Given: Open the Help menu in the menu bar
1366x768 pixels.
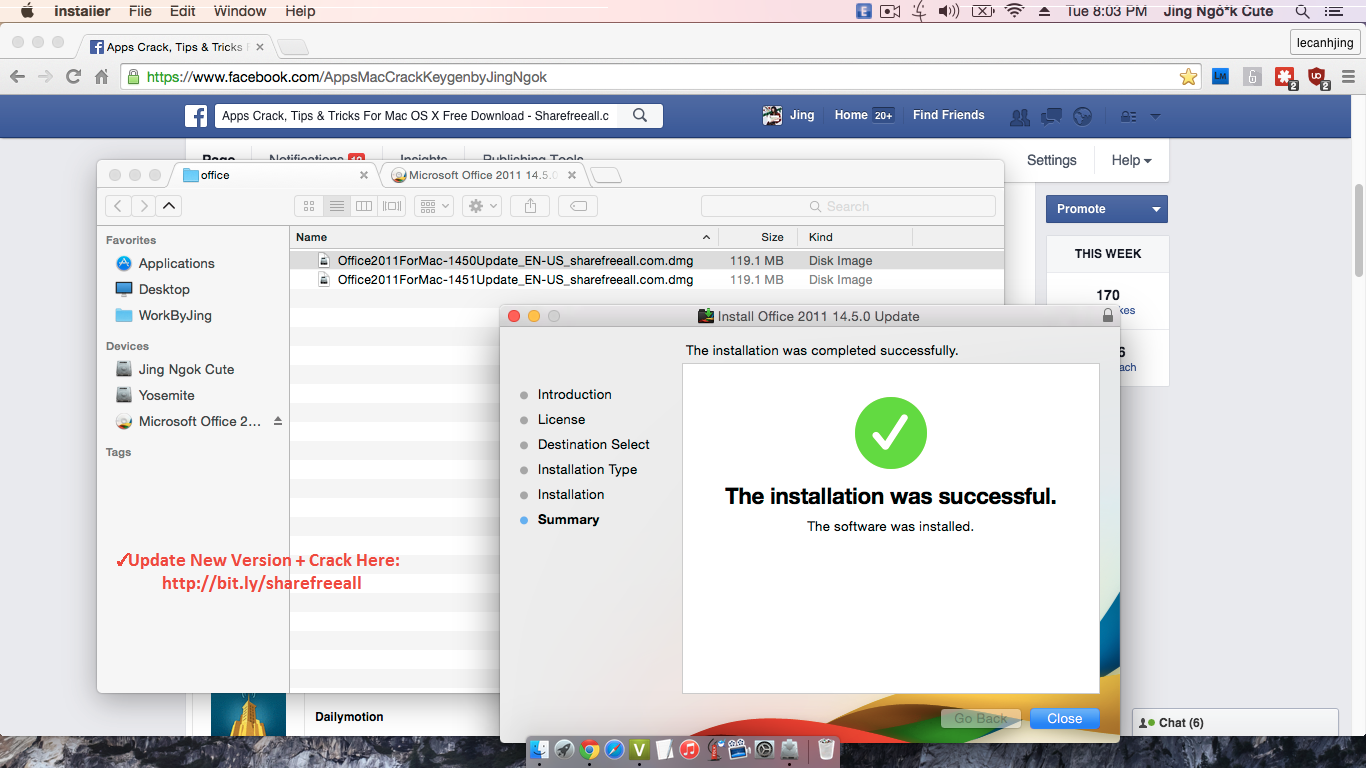Looking at the screenshot, I should click(300, 12).
